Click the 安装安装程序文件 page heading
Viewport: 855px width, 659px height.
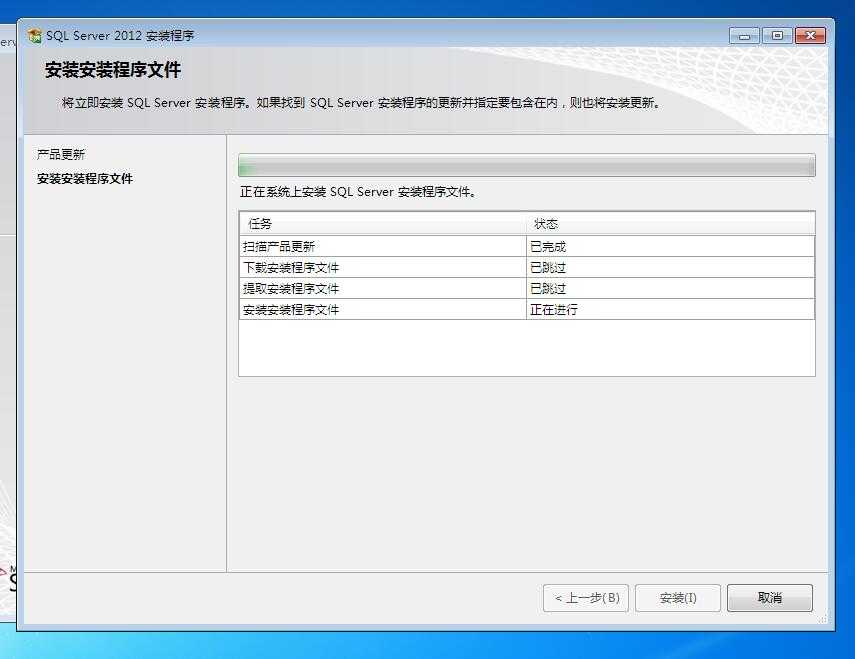(x=113, y=70)
